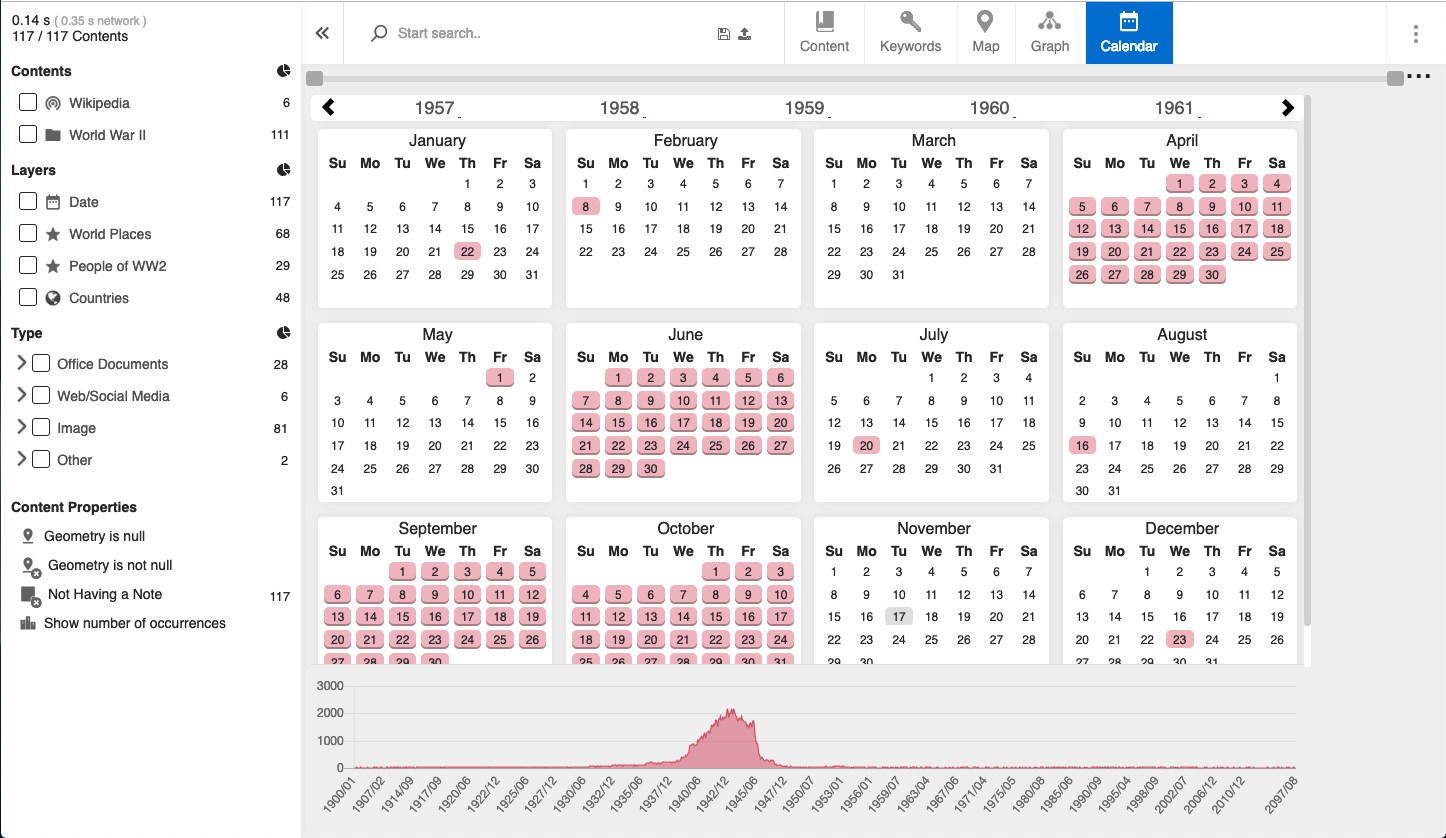Viewport: 1446px width, 838px height.
Task: Enable the World Places checkbox
Action: point(28,233)
